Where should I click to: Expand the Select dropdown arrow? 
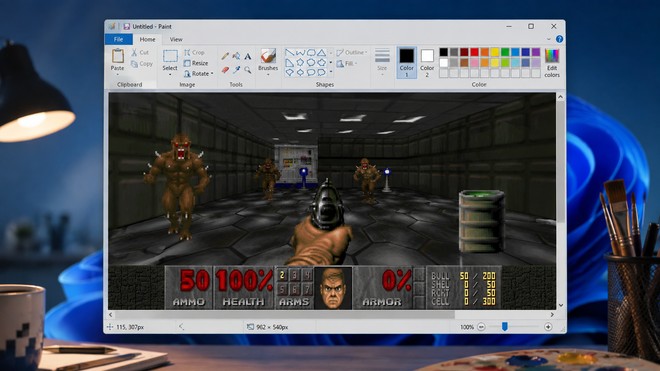[x=170, y=75]
